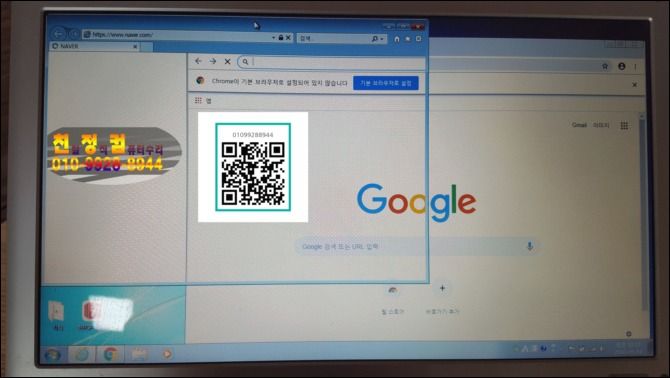View the lock security icon in Internet Explorer
The image size is (670, 378).
[x=281, y=38]
